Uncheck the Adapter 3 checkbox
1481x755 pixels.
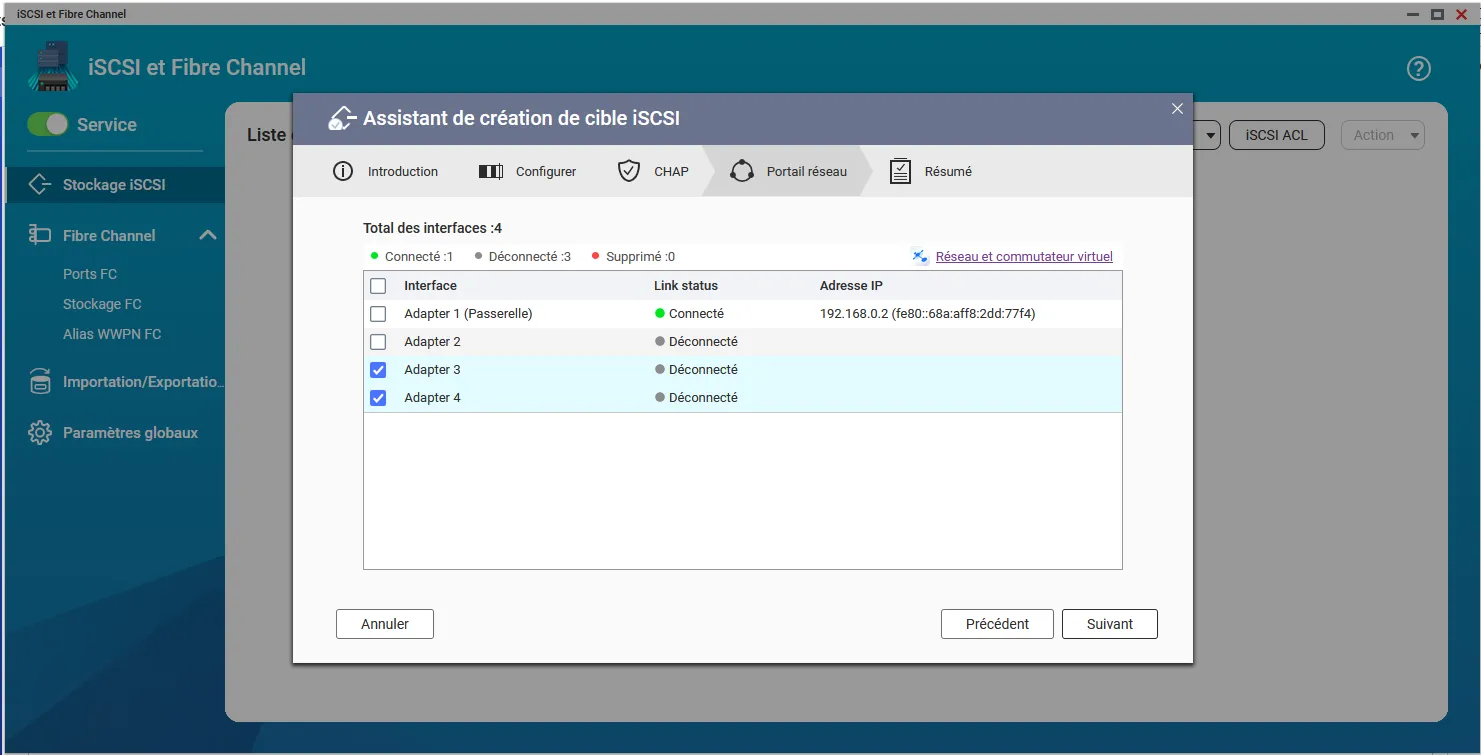(378, 370)
